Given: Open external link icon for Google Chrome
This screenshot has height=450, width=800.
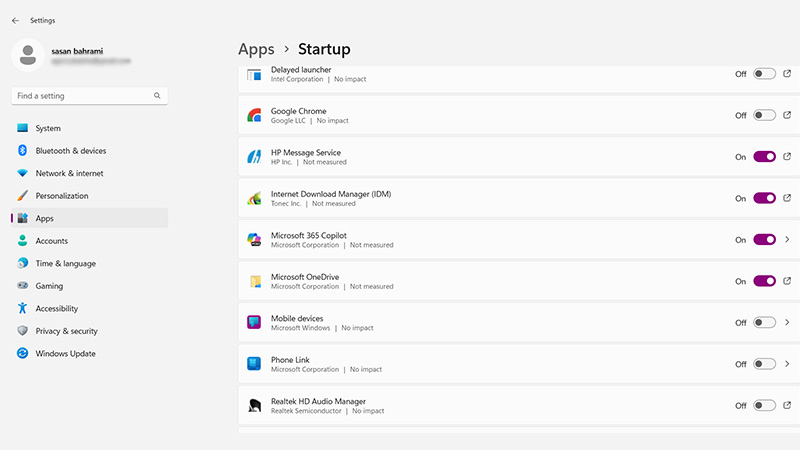Looking at the screenshot, I should [787, 115].
